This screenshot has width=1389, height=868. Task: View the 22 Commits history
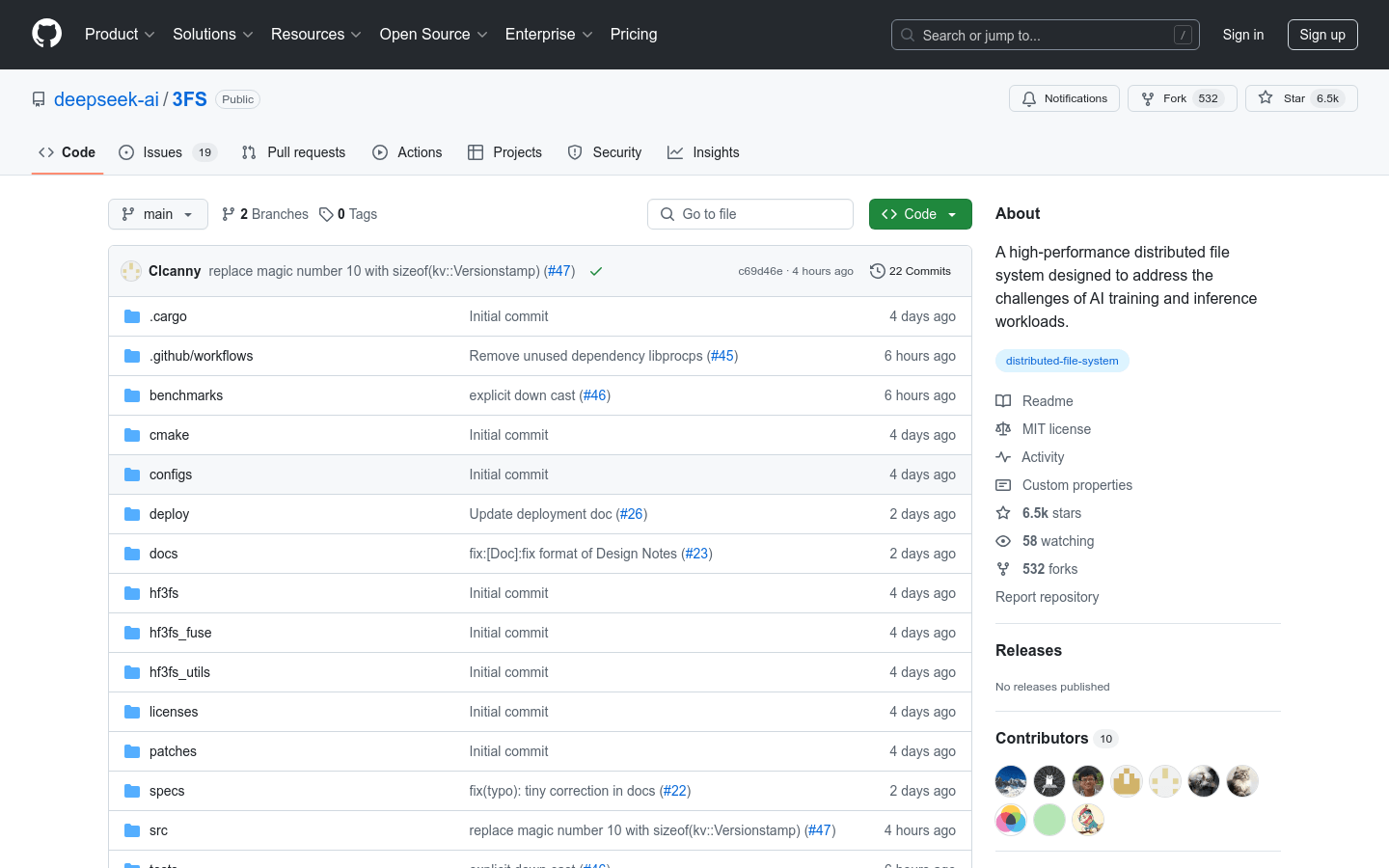coord(911,271)
